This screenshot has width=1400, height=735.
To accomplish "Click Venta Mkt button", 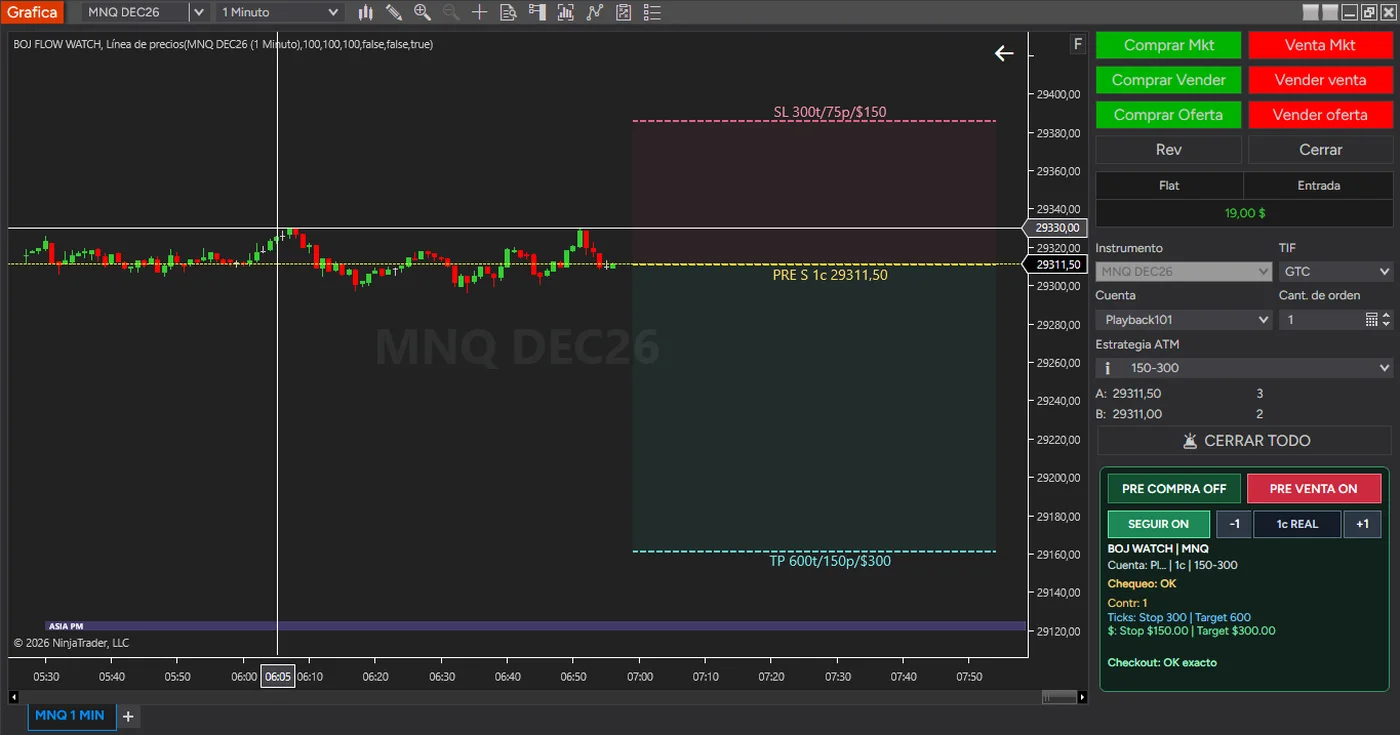I will click(1320, 45).
